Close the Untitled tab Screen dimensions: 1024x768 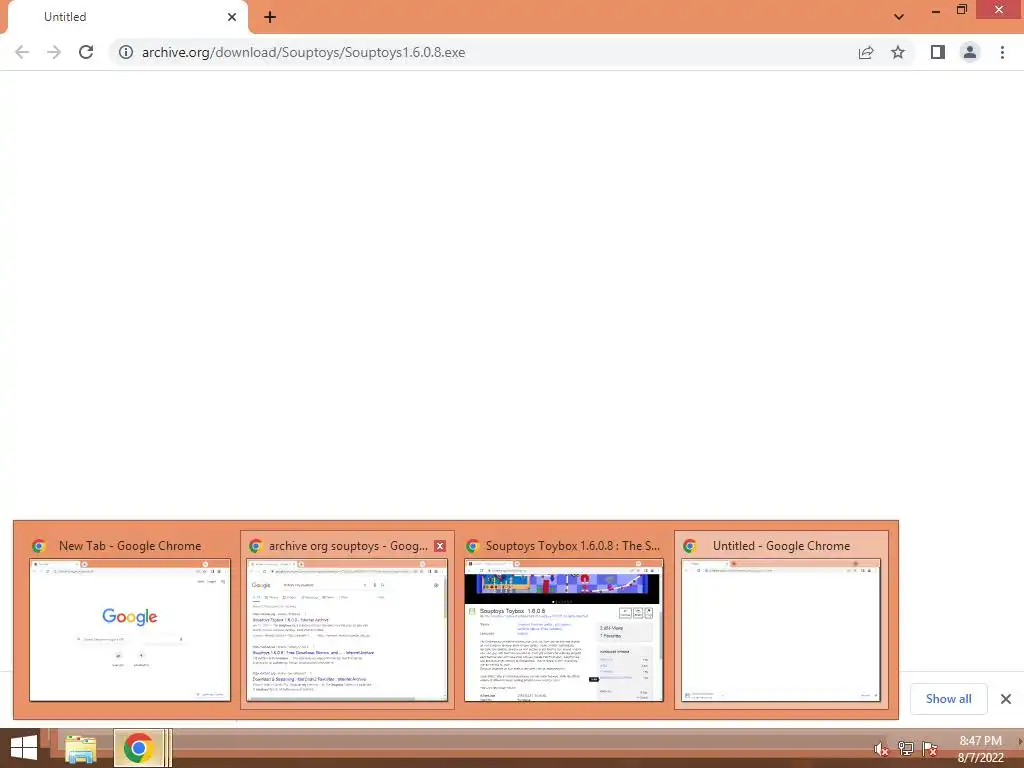[x=232, y=17]
